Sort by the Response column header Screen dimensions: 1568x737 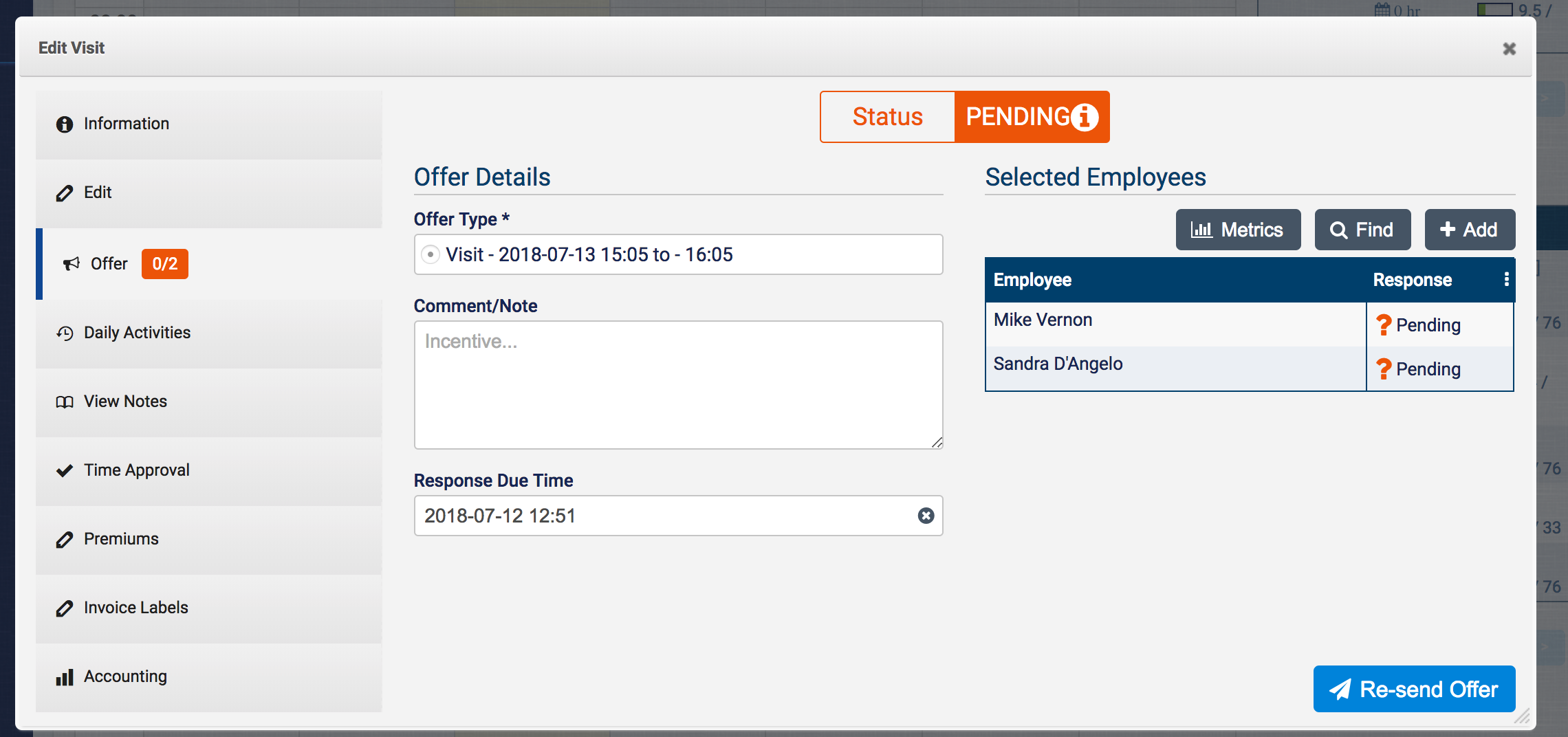point(1413,280)
